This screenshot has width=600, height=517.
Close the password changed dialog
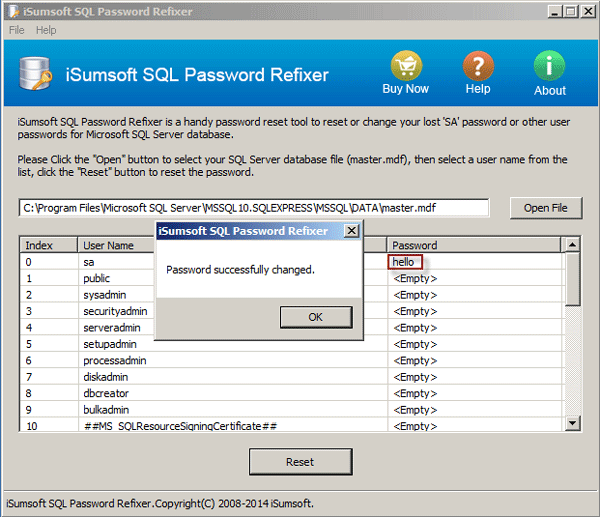[351, 231]
